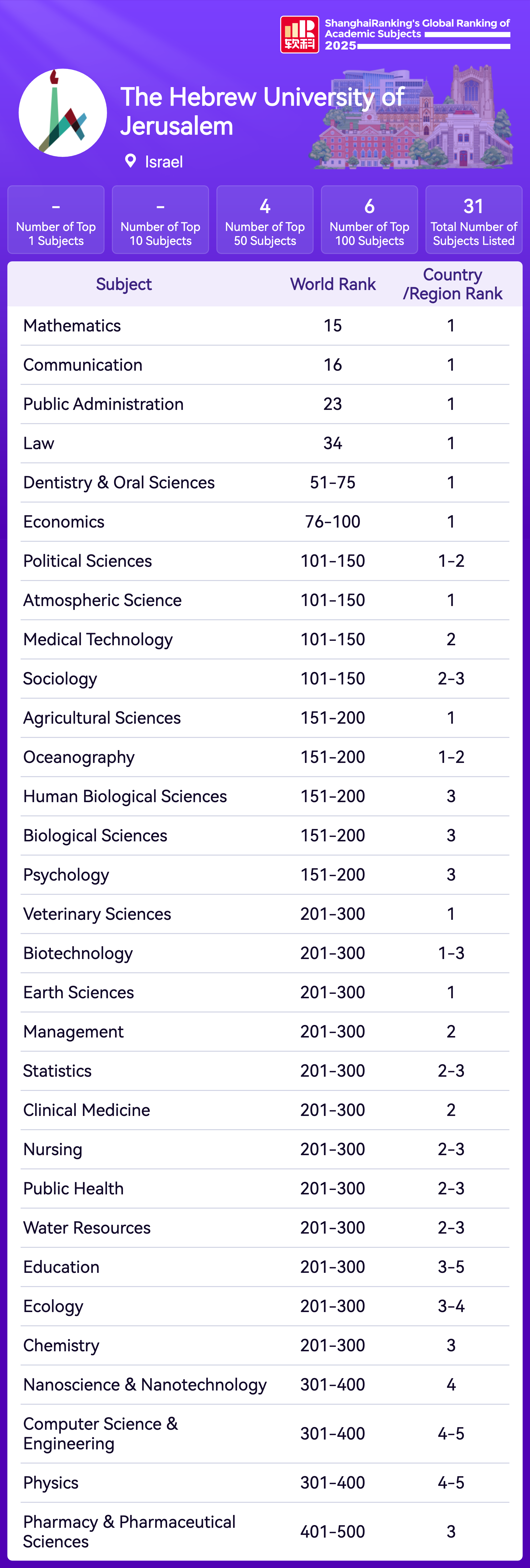
Task: Sort by the World Rank column header
Action: click(333, 284)
